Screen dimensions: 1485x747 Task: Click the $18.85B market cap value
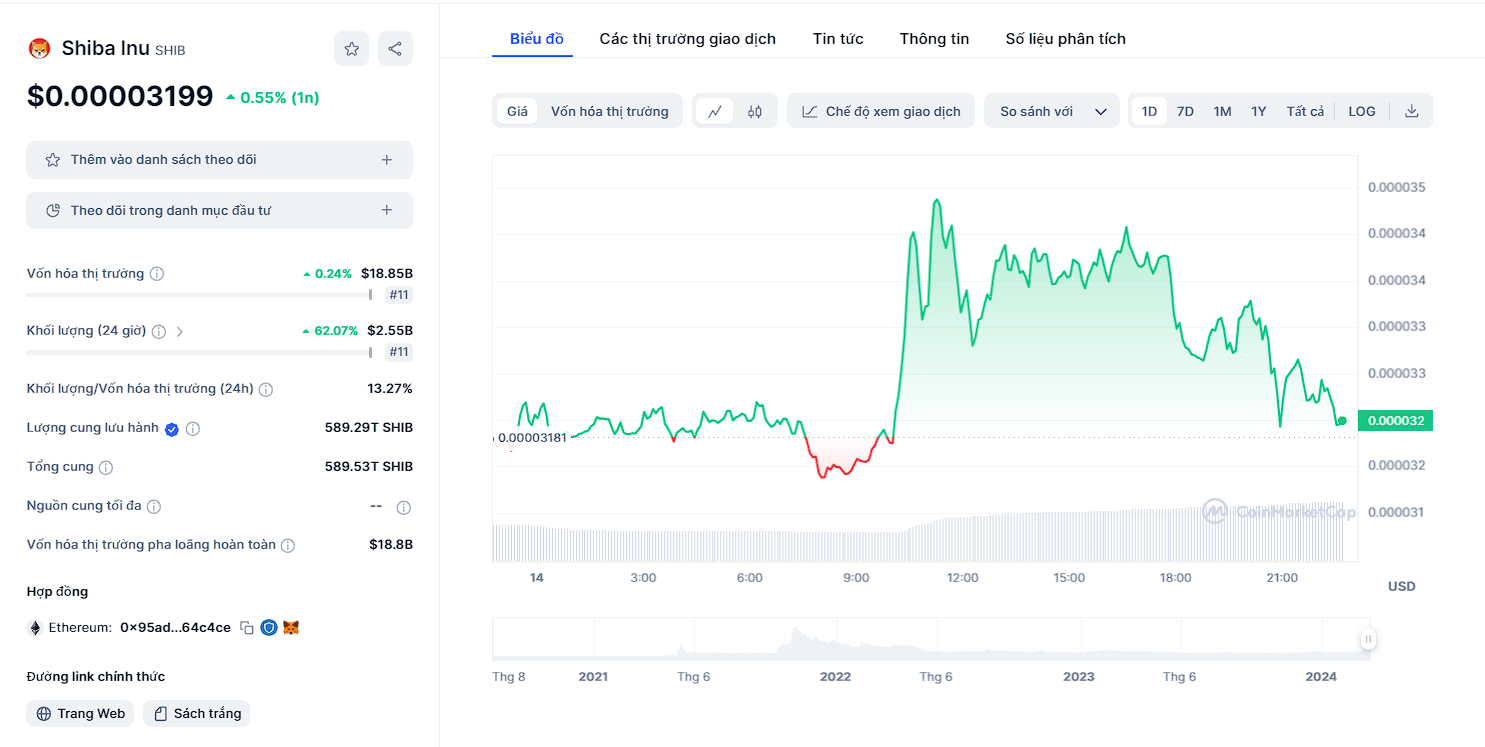click(387, 273)
